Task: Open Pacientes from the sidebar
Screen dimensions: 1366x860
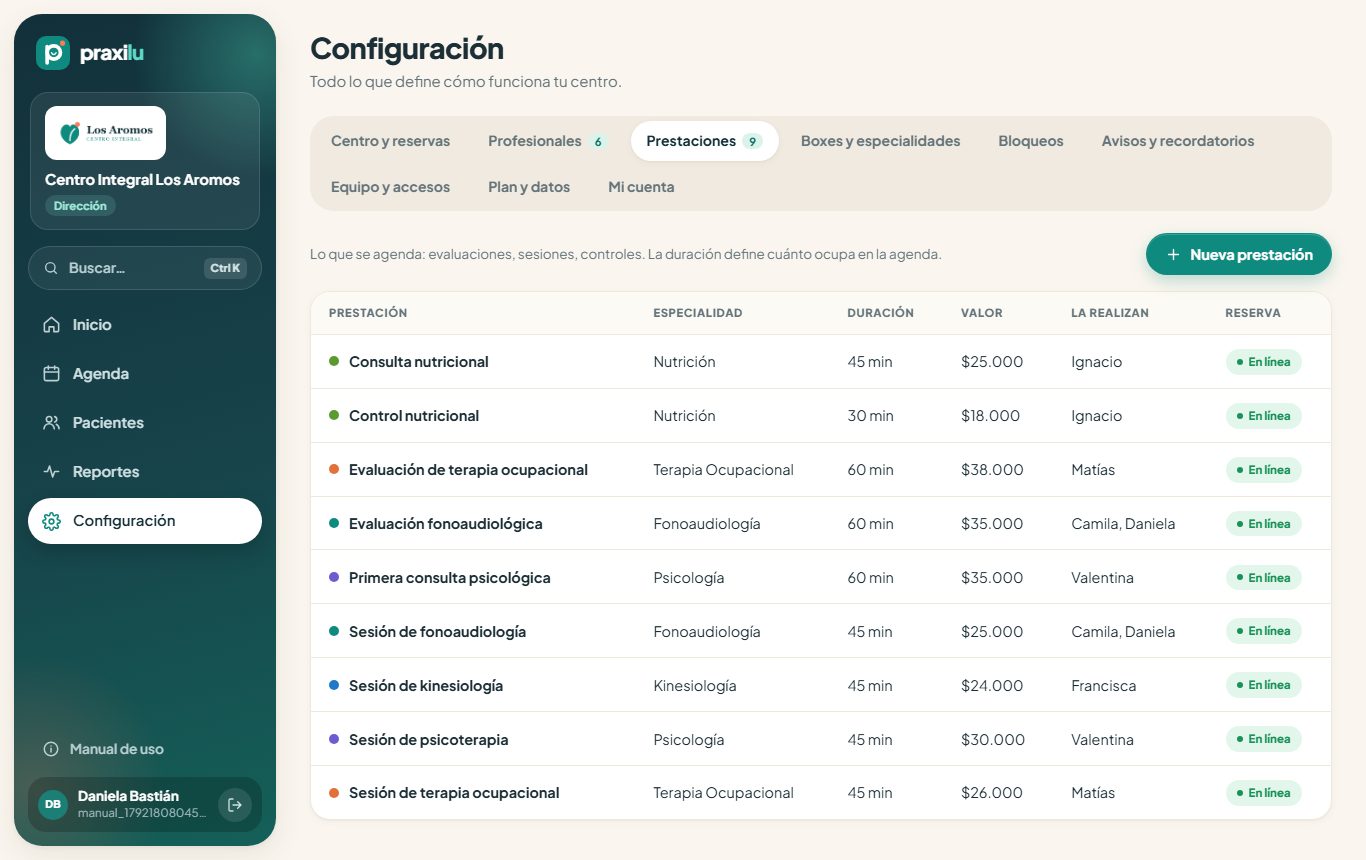Action: [x=145, y=423]
